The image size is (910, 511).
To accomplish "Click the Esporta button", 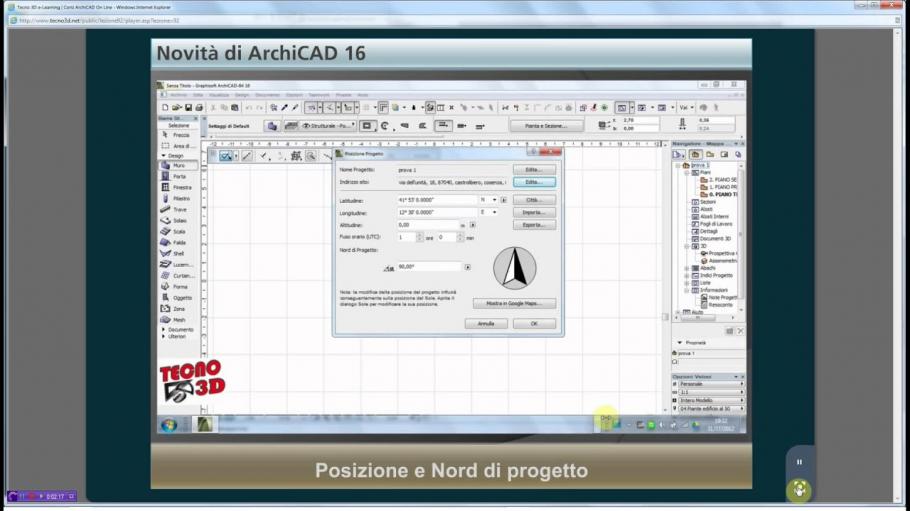I will [x=534, y=225].
